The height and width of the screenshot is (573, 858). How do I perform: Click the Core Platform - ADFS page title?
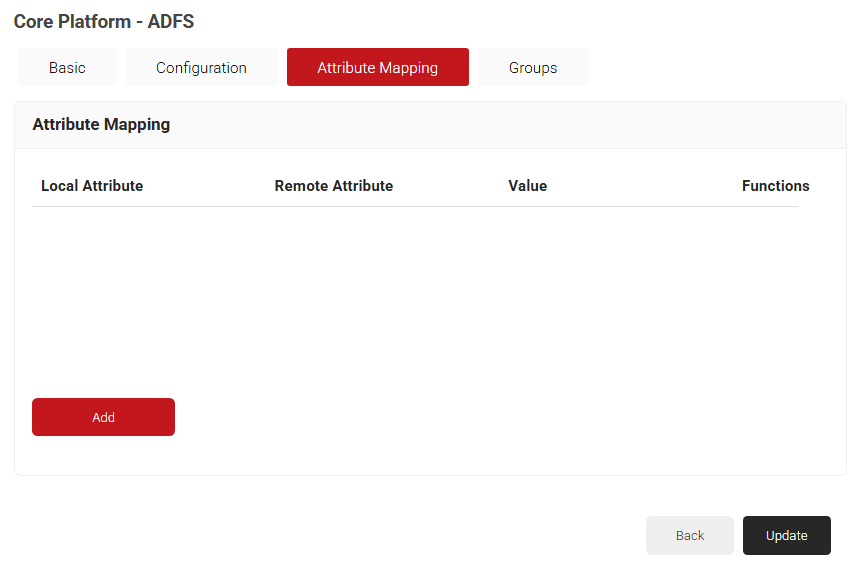tap(104, 22)
